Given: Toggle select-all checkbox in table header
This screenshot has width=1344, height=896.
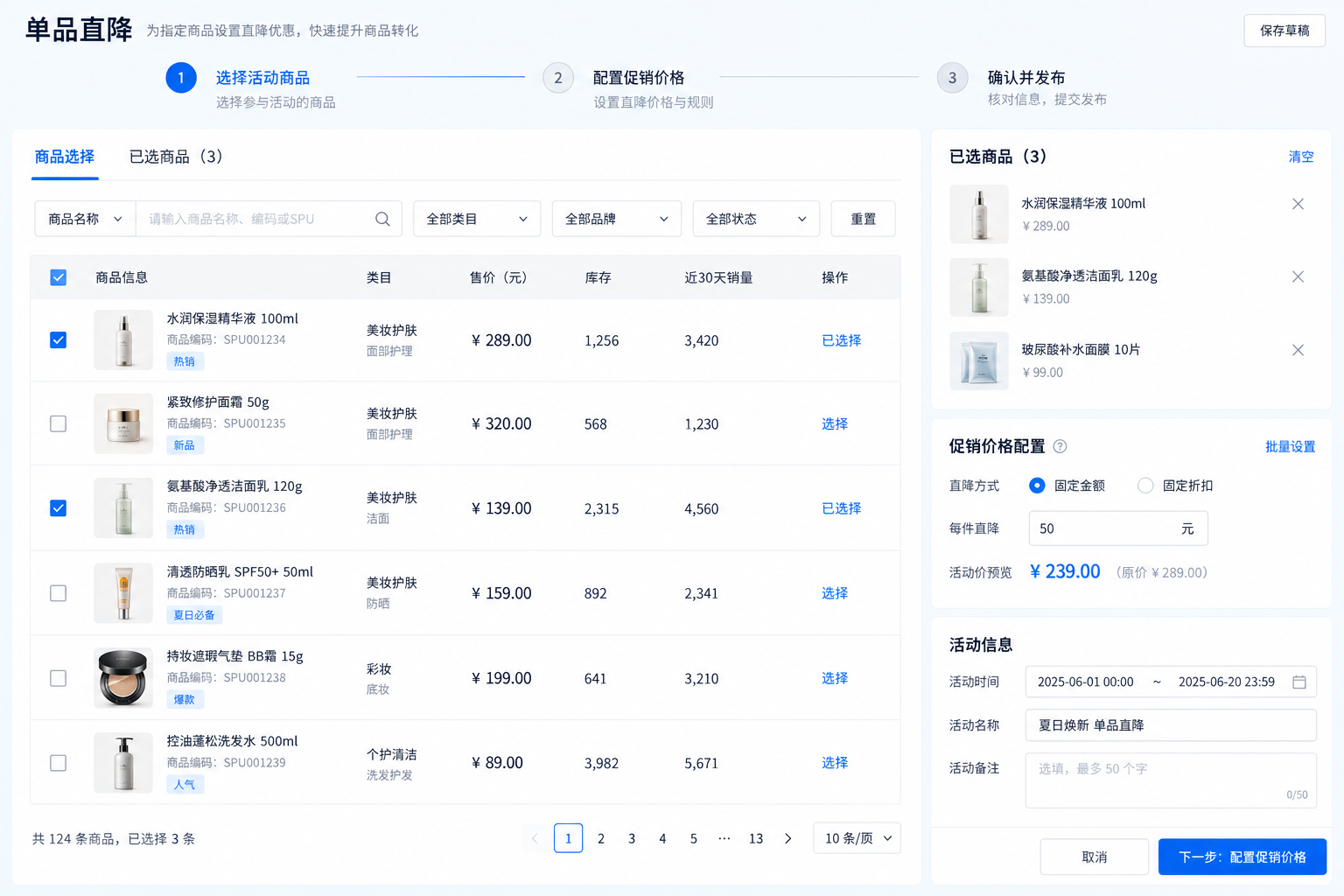Looking at the screenshot, I should click(58, 277).
